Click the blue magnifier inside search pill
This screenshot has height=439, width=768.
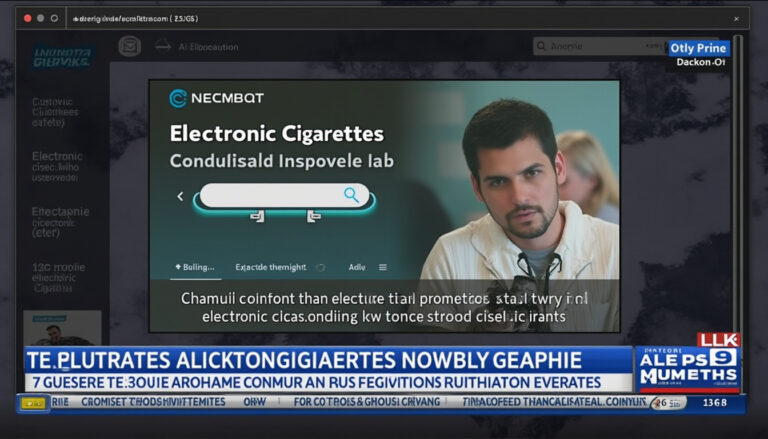(351, 195)
